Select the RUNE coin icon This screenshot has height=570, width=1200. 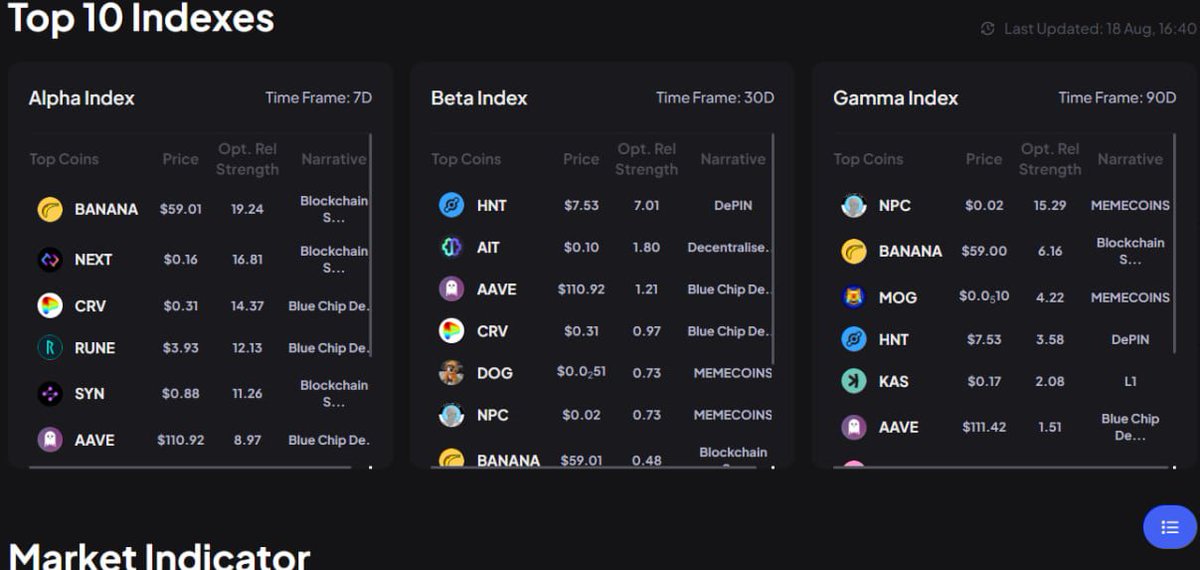(x=50, y=348)
